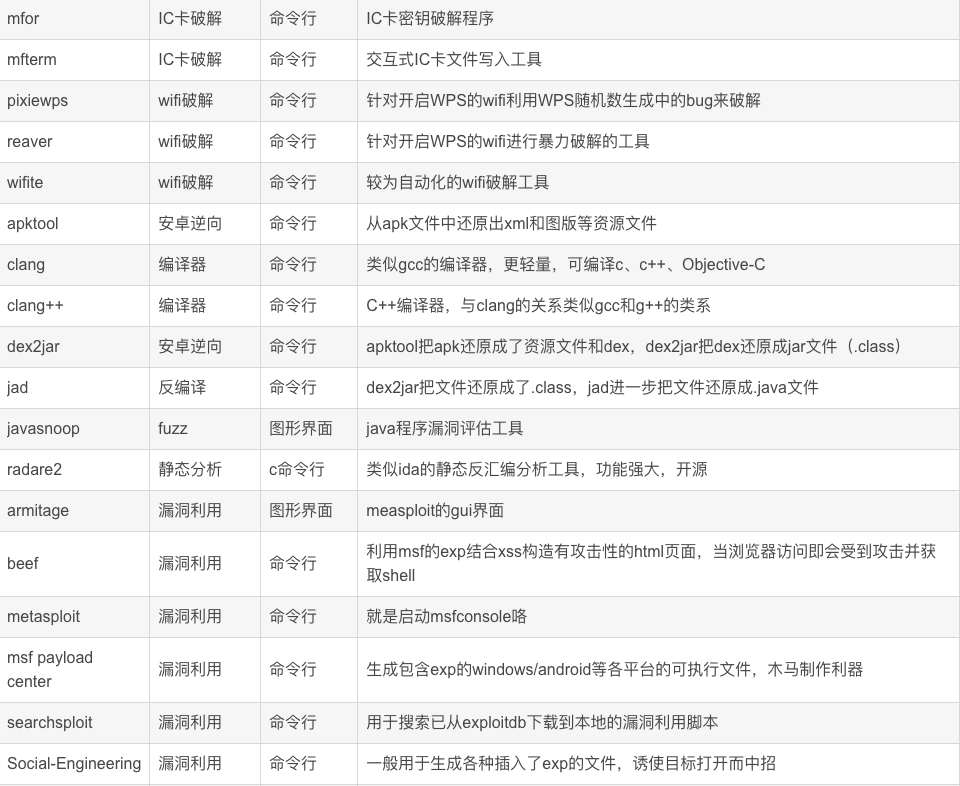
Task: Click '漏洞利用' in the beef row
Action: [x=190, y=563]
